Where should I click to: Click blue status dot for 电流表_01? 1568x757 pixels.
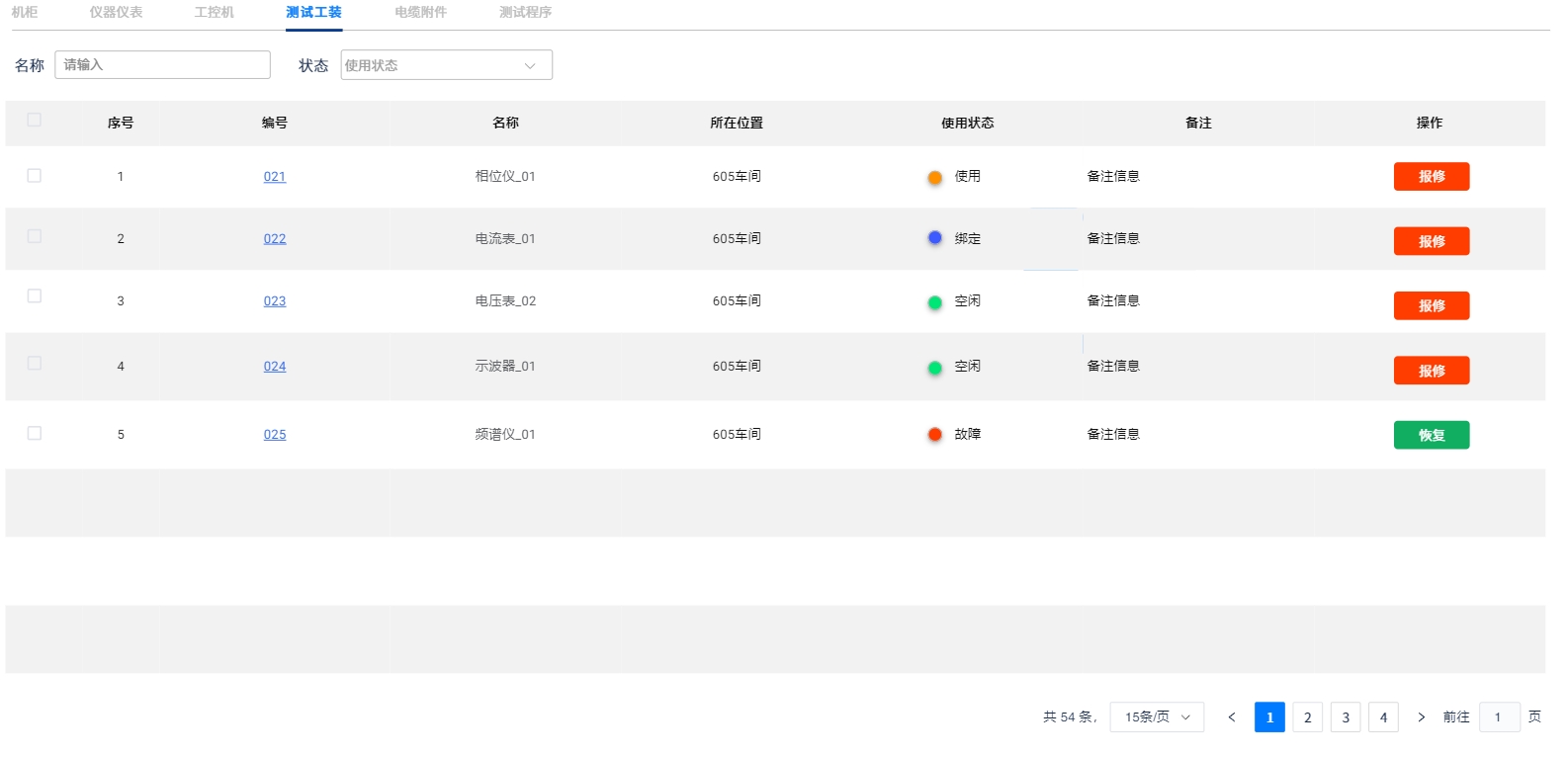[x=934, y=238]
